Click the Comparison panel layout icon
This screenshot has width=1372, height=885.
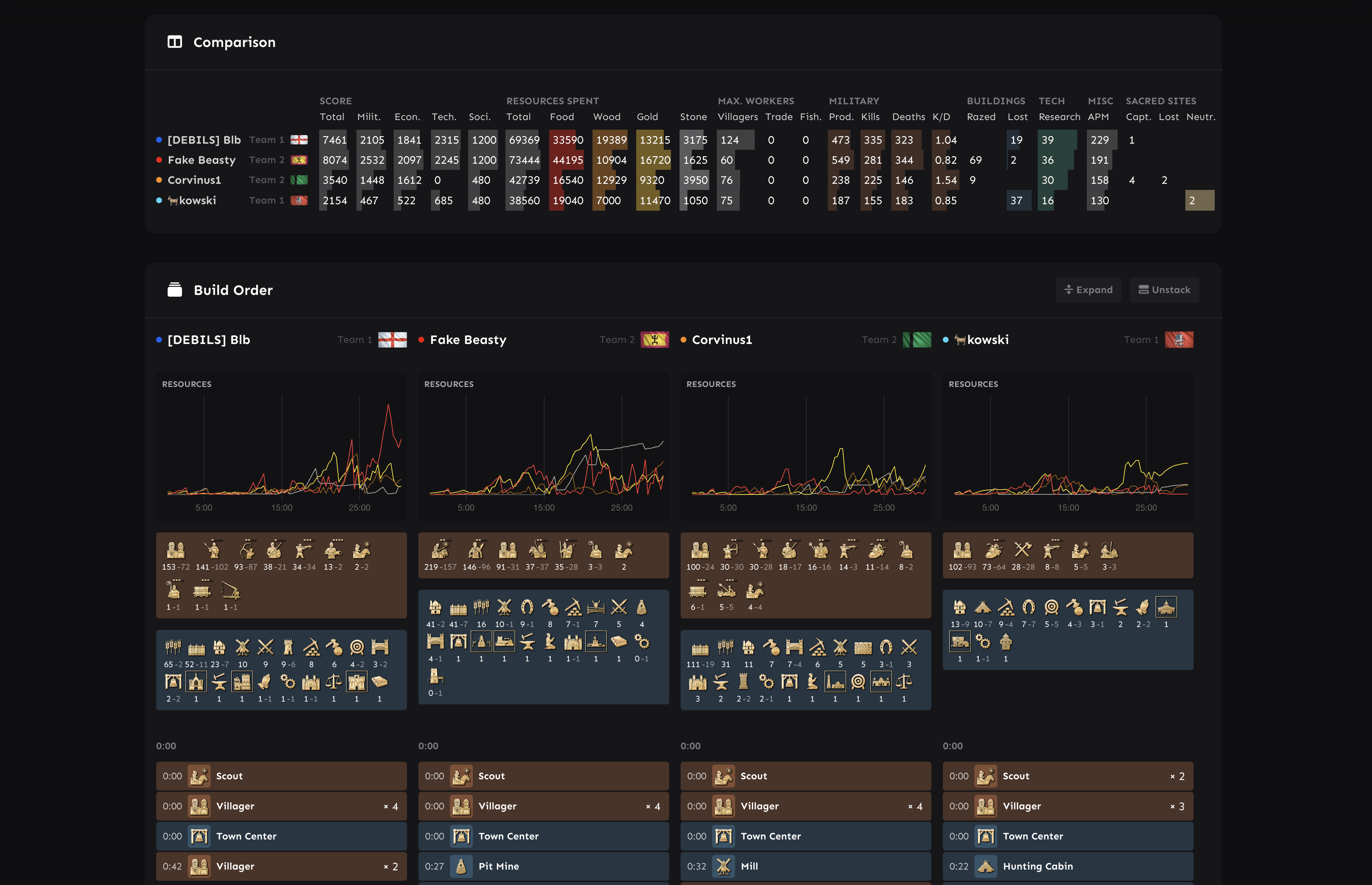coord(175,42)
